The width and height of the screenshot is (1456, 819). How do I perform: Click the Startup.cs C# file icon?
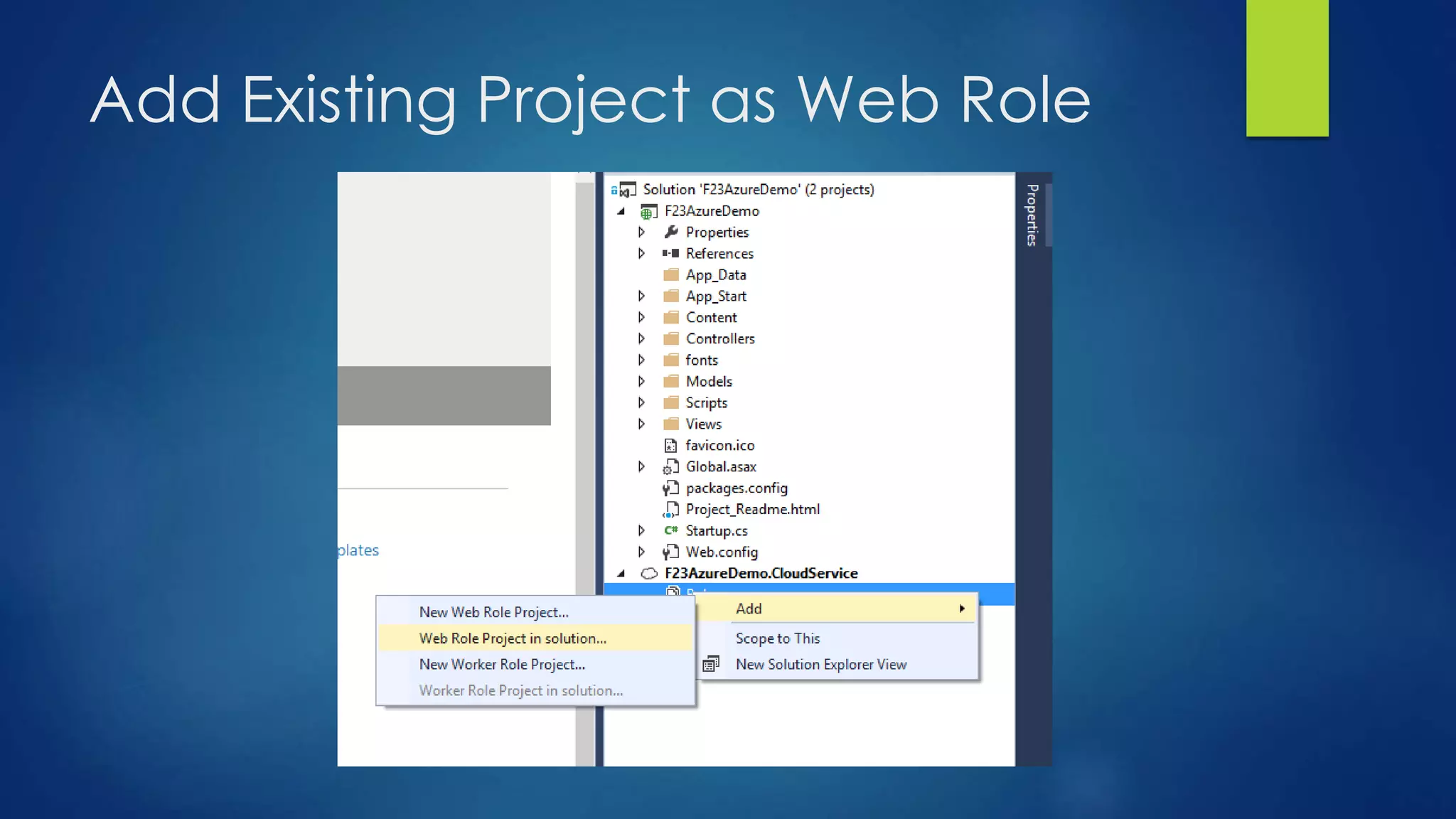pyautogui.click(x=670, y=530)
